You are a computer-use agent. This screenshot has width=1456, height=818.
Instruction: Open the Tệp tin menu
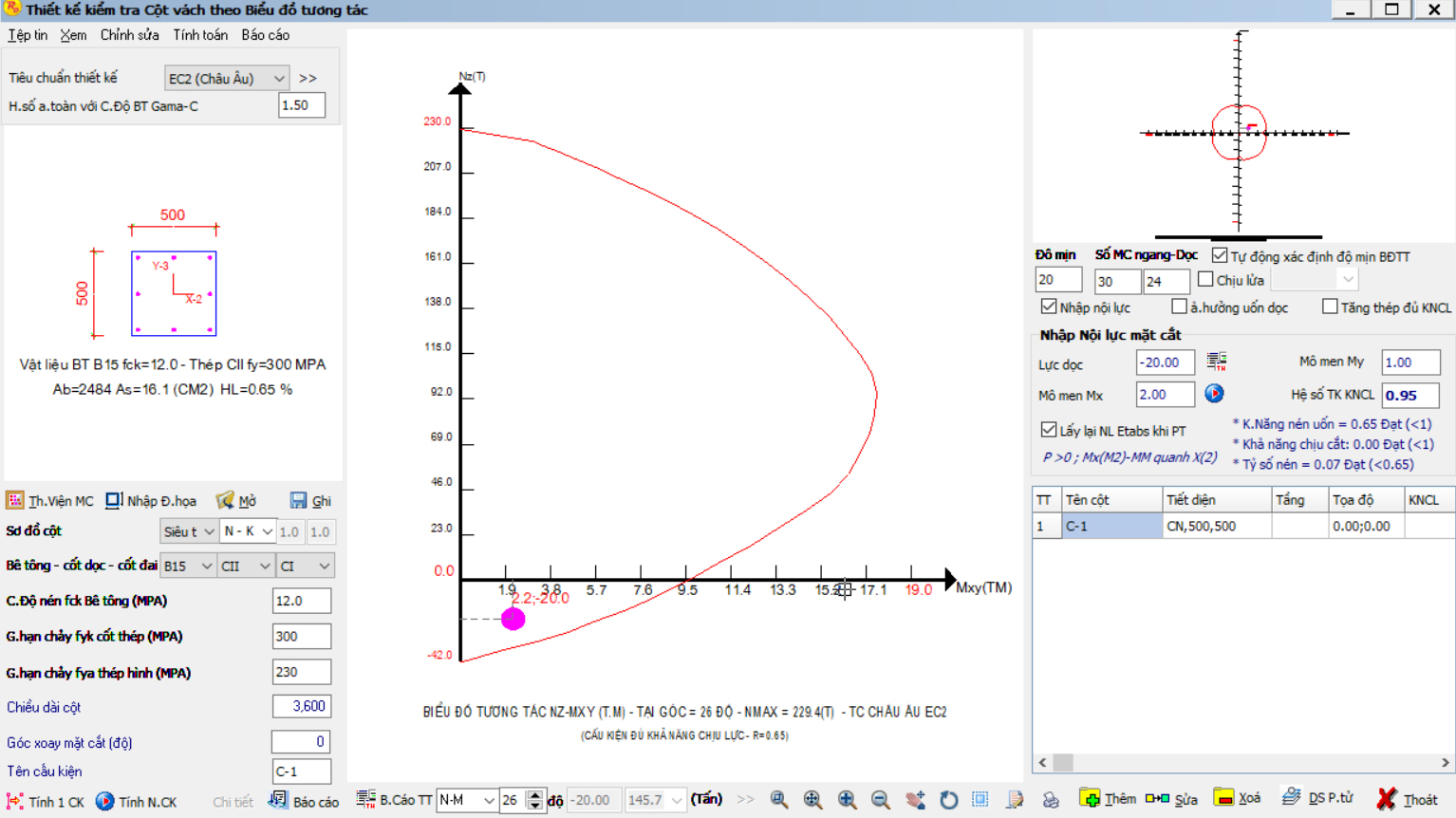tap(28, 35)
